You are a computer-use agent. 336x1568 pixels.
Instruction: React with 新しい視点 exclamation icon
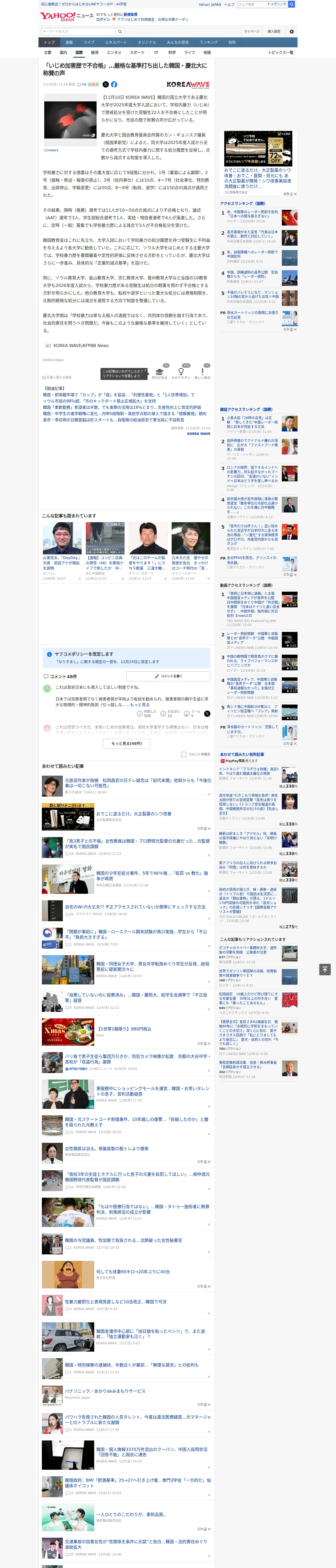(x=203, y=371)
